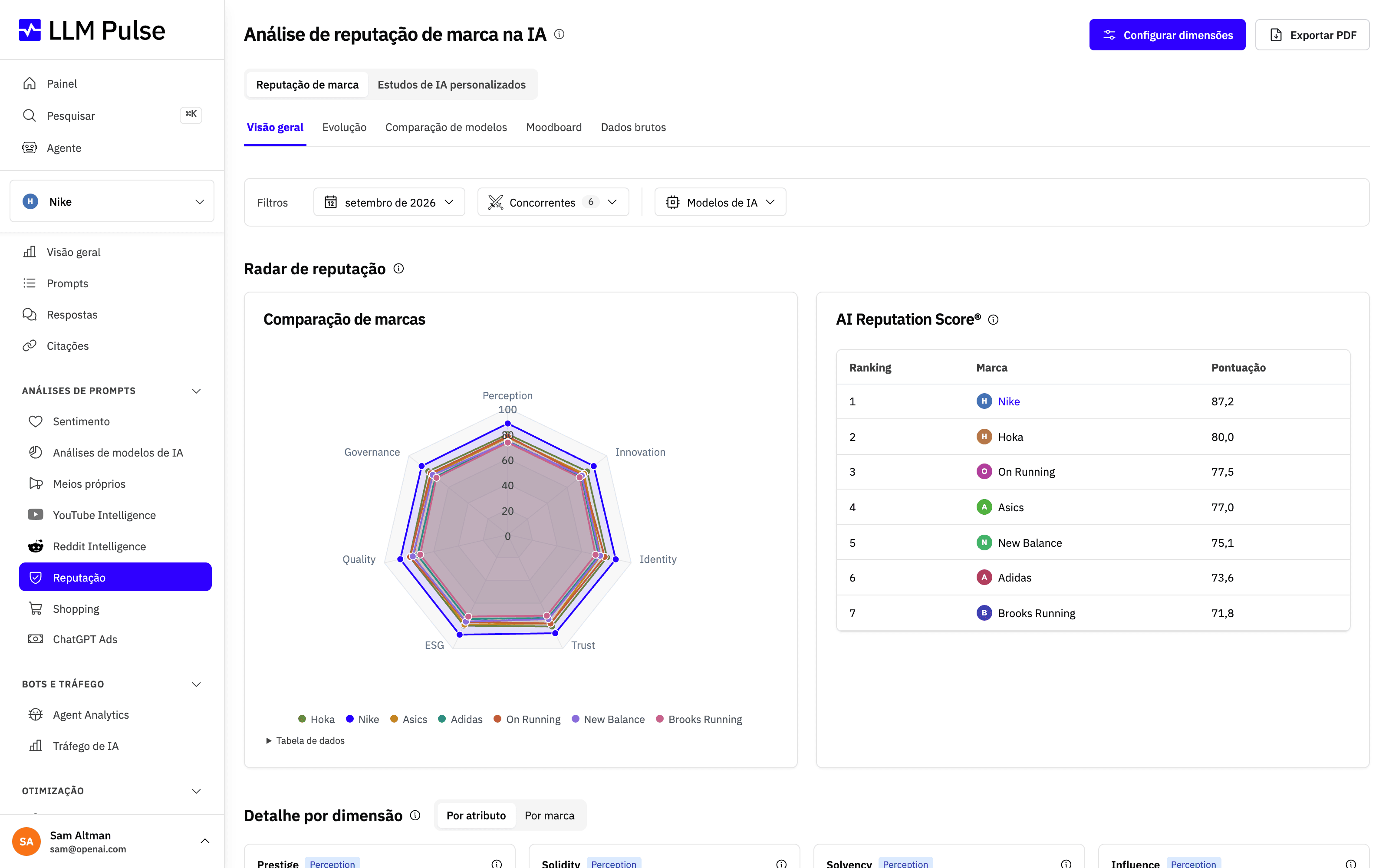The width and height of the screenshot is (1389, 868).
Task: Collapse the Análises de Prompts section
Action: tap(196, 391)
